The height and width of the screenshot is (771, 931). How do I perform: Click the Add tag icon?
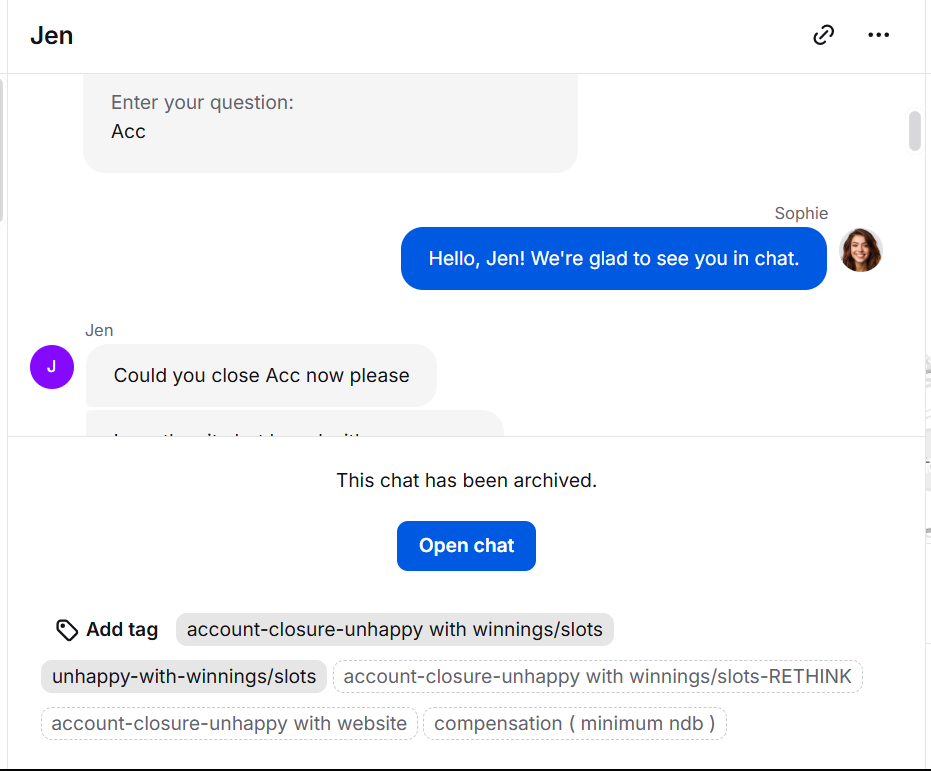pos(67,630)
